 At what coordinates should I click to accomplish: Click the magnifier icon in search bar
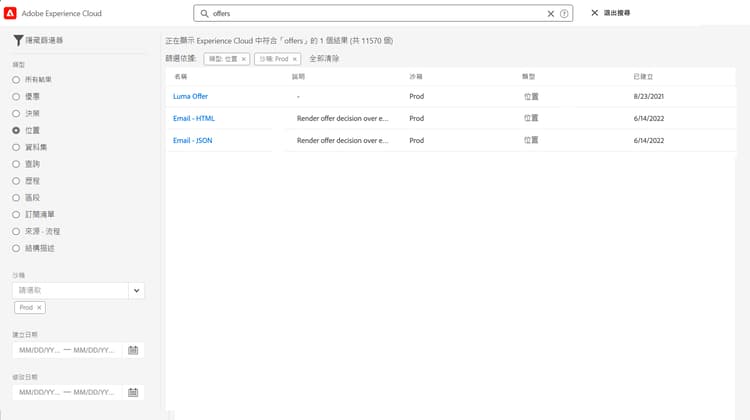click(x=204, y=13)
